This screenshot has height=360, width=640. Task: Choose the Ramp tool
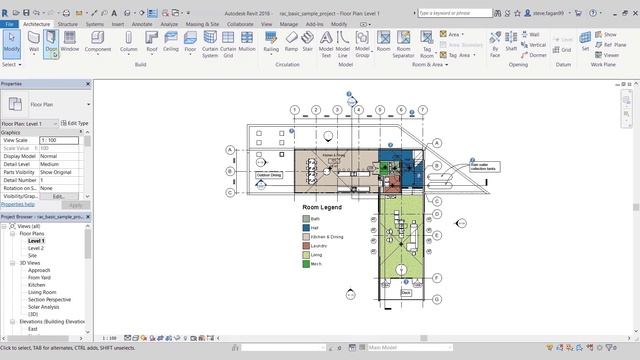click(x=291, y=42)
